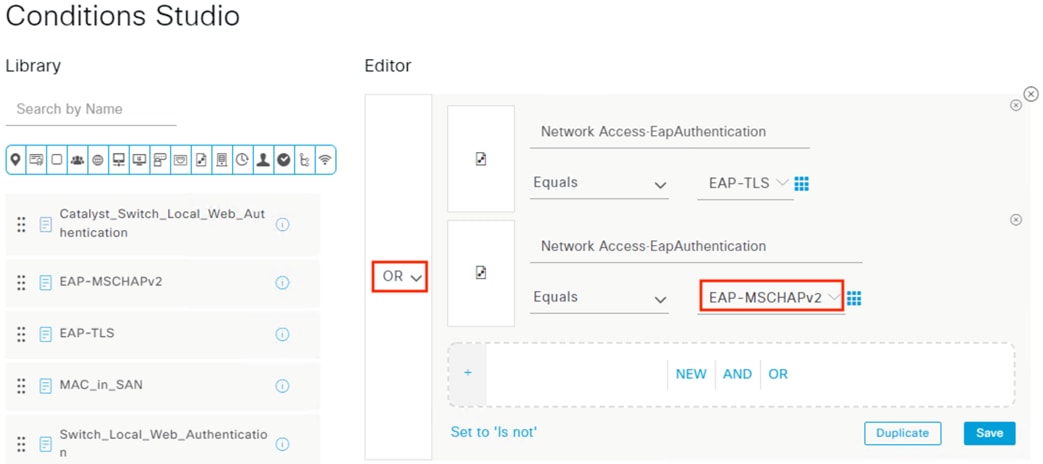Filter library by user silhouette icon
Screen dimensions: 1043x464
[263, 160]
